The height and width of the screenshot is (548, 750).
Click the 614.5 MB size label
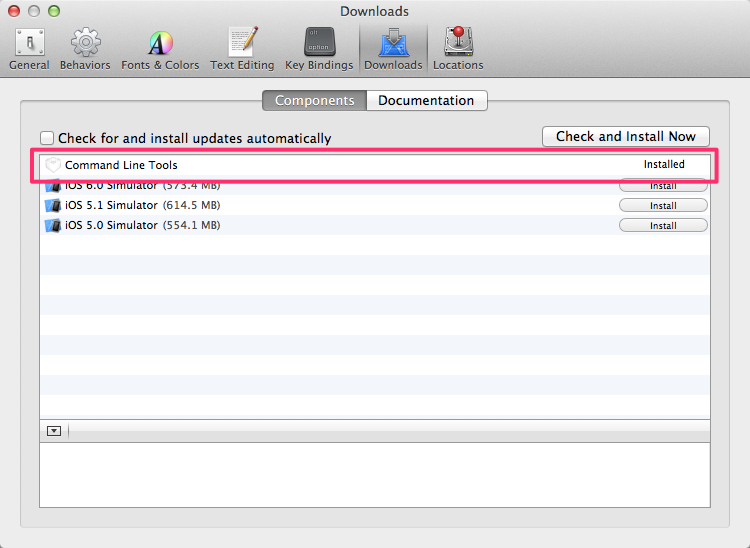click(191, 205)
